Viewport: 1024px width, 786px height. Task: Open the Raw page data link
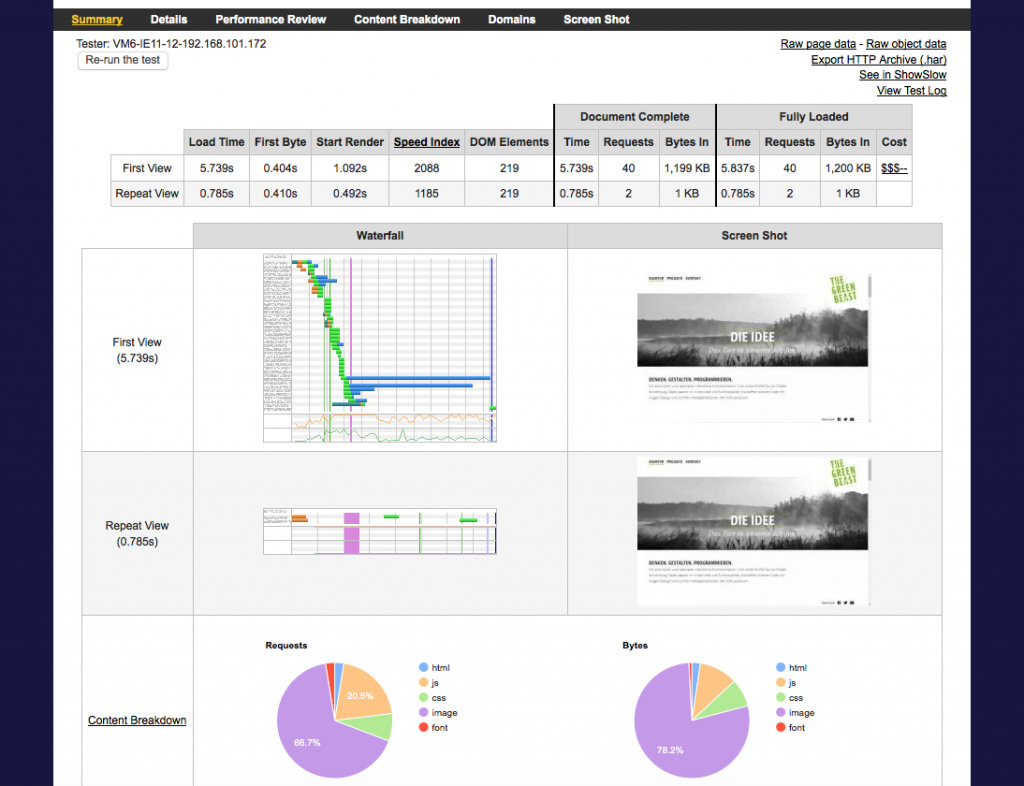pos(818,44)
